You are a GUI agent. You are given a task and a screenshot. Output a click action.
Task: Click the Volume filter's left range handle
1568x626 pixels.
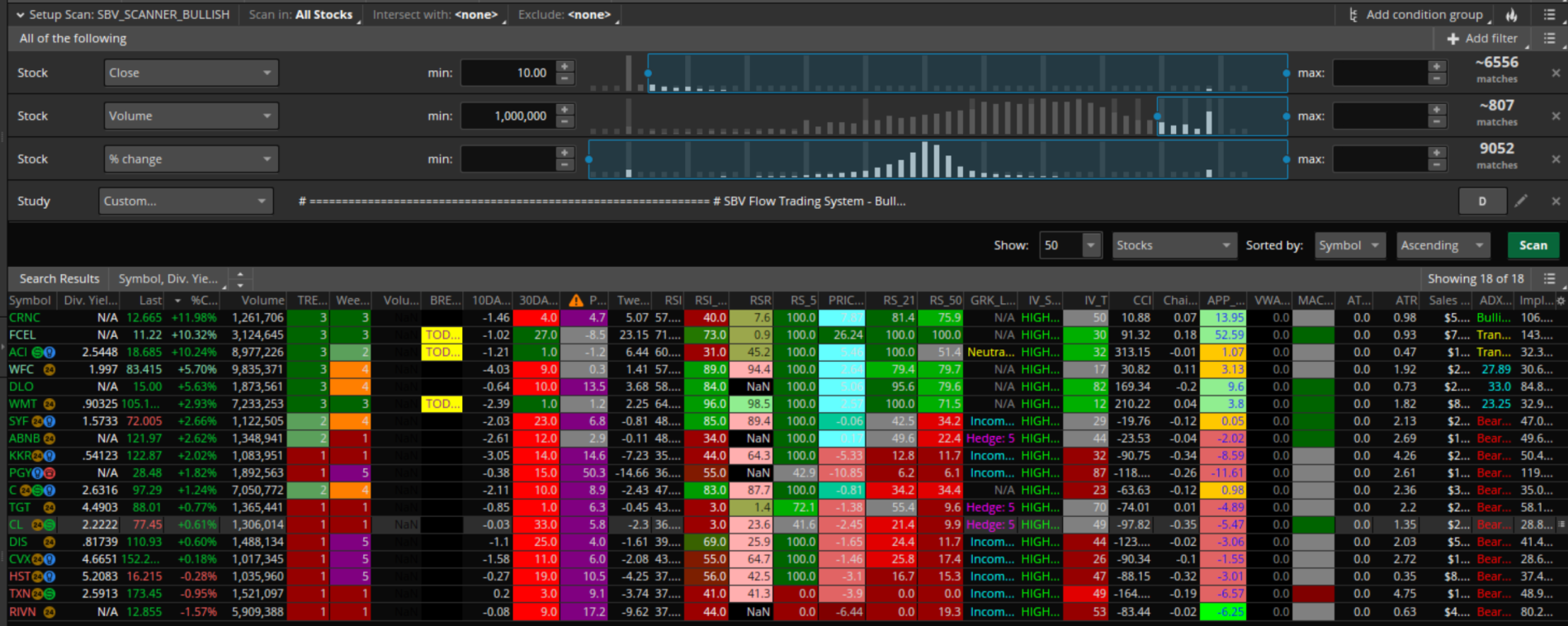click(1158, 116)
